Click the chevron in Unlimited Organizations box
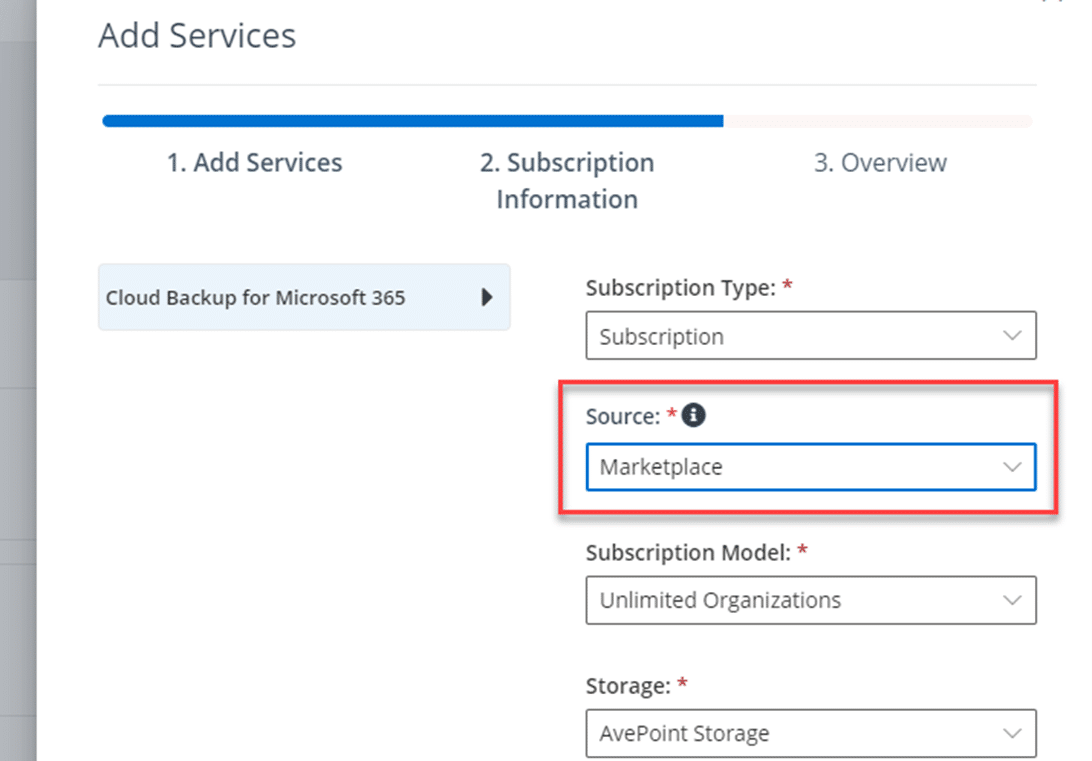 tap(1012, 601)
